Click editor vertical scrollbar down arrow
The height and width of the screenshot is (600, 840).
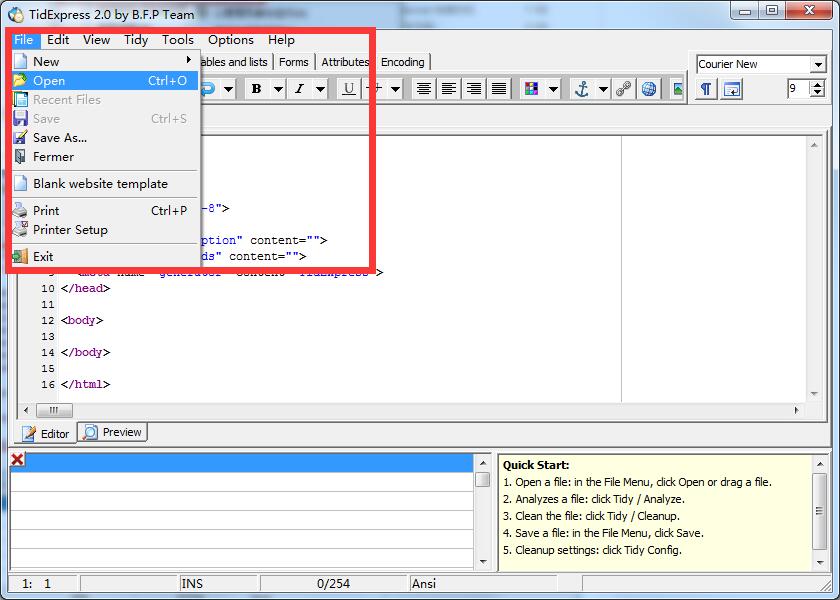[814, 394]
